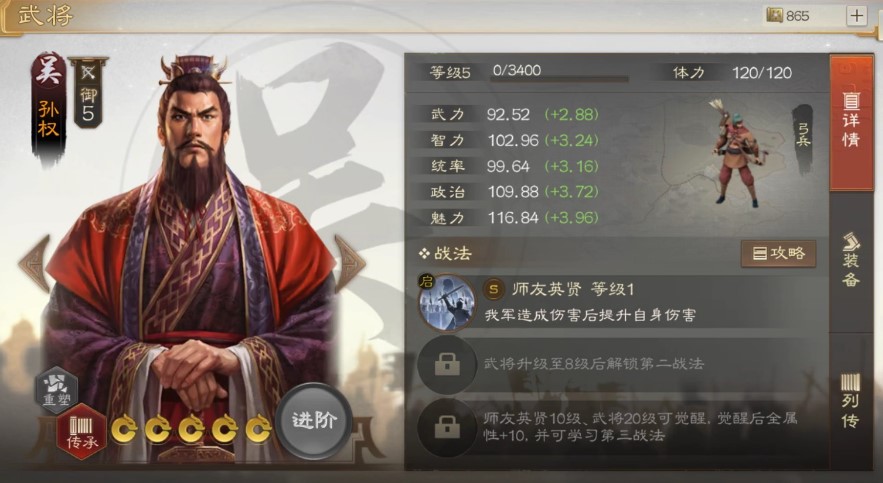Open the 装备 equipment tab

(851, 260)
